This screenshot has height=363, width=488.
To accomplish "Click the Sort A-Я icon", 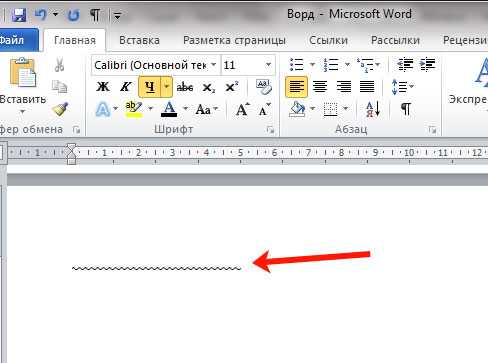I will pos(373,109).
